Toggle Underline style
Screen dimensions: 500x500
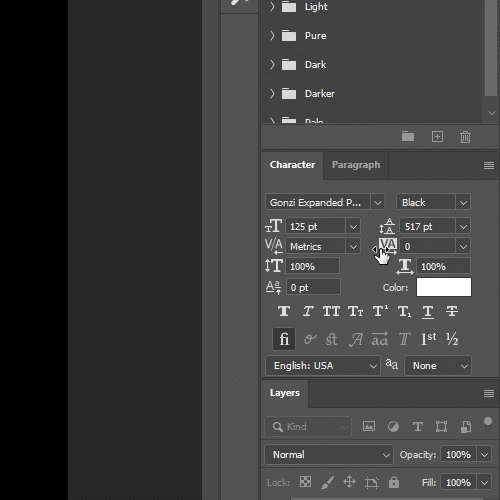click(428, 312)
